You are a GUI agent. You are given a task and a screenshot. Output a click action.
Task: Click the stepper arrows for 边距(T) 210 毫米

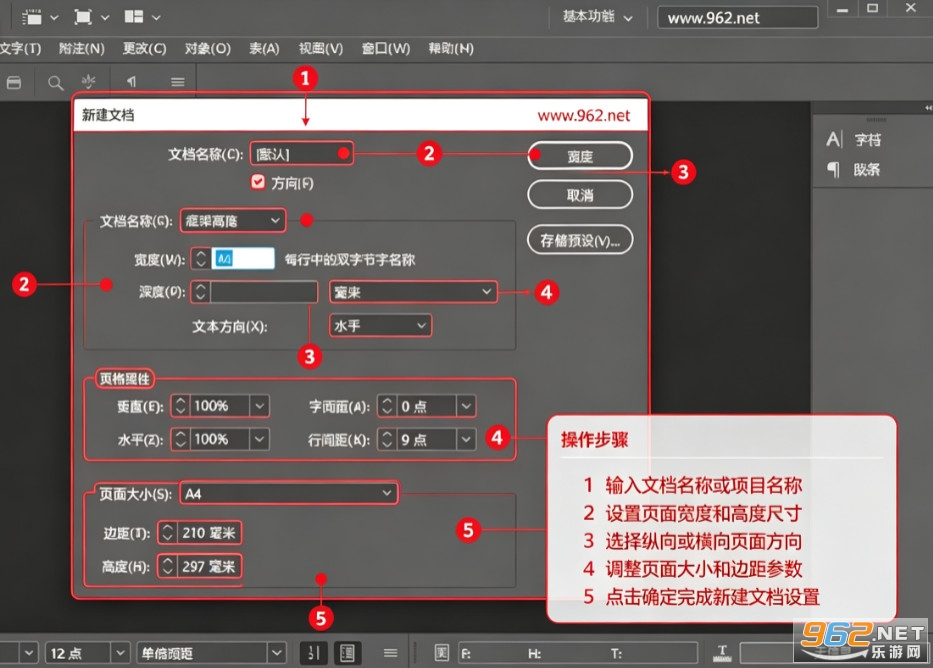[167, 532]
